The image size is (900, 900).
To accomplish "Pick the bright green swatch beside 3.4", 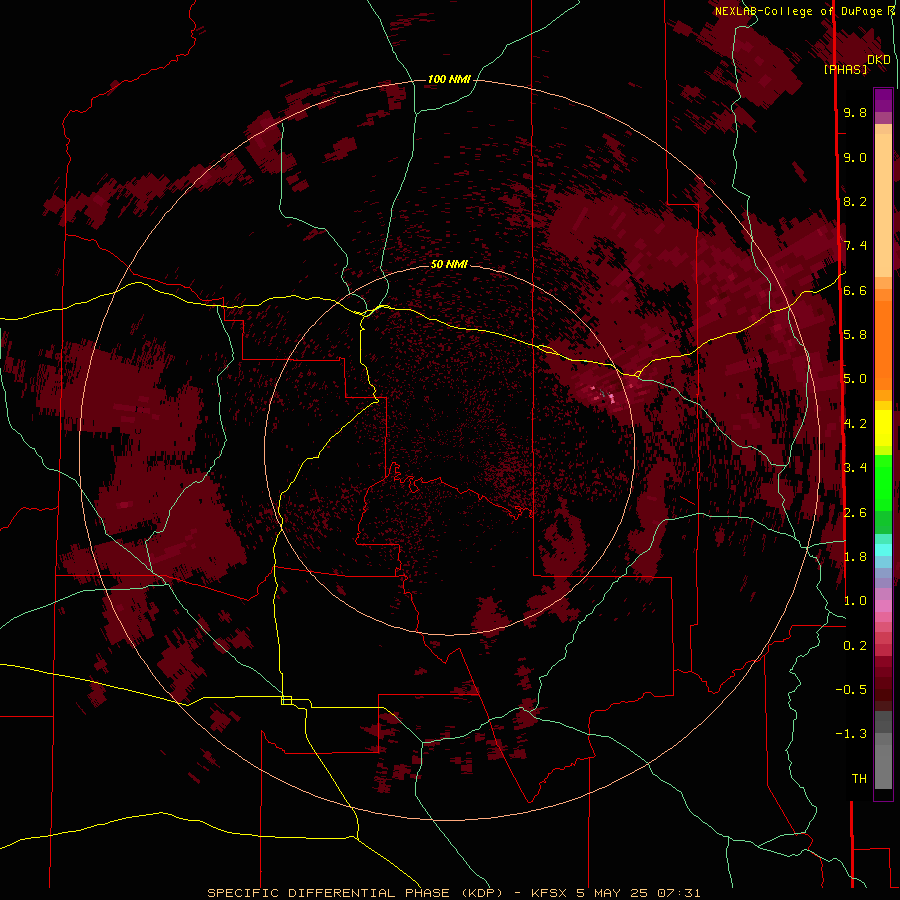I will [x=883, y=481].
